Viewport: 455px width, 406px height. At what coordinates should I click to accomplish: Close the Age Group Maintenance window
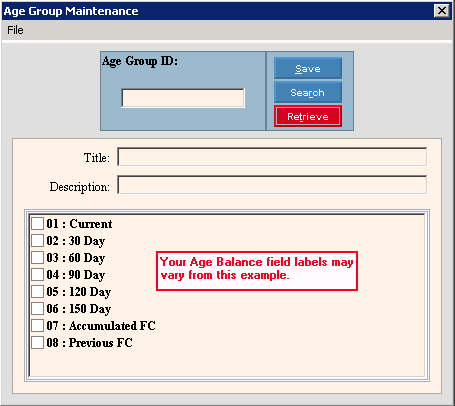point(442,11)
